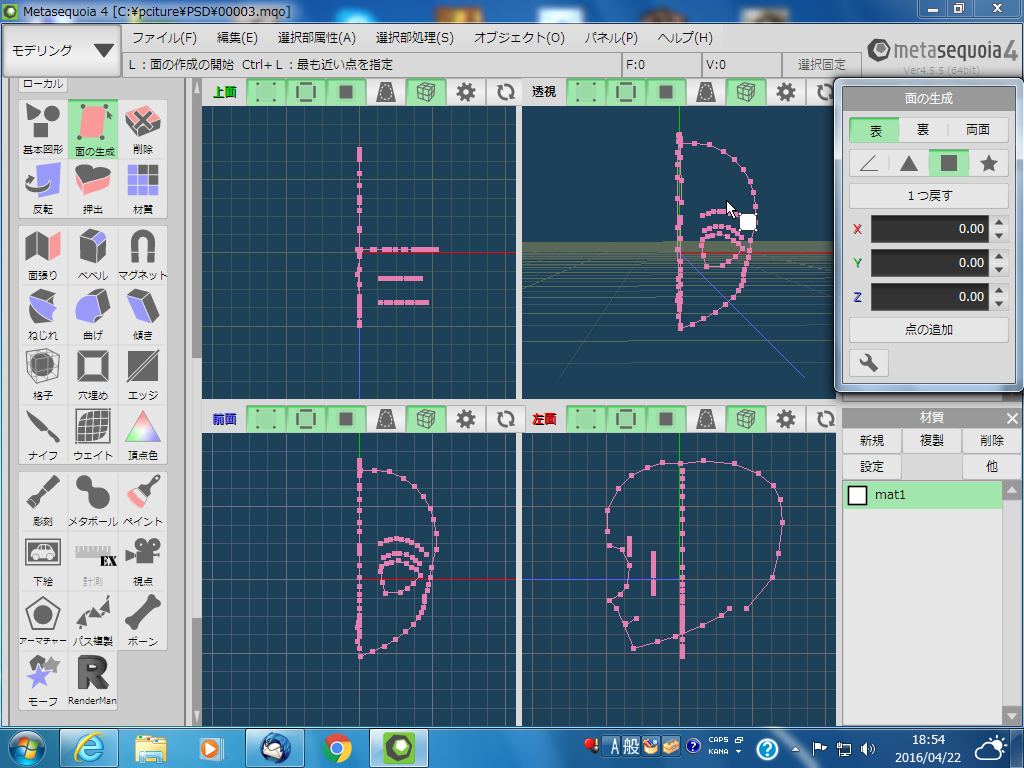Open the モデリング mode dropdown
Image resolution: width=1024 pixels, height=768 pixels.
pyautogui.click(x=62, y=50)
